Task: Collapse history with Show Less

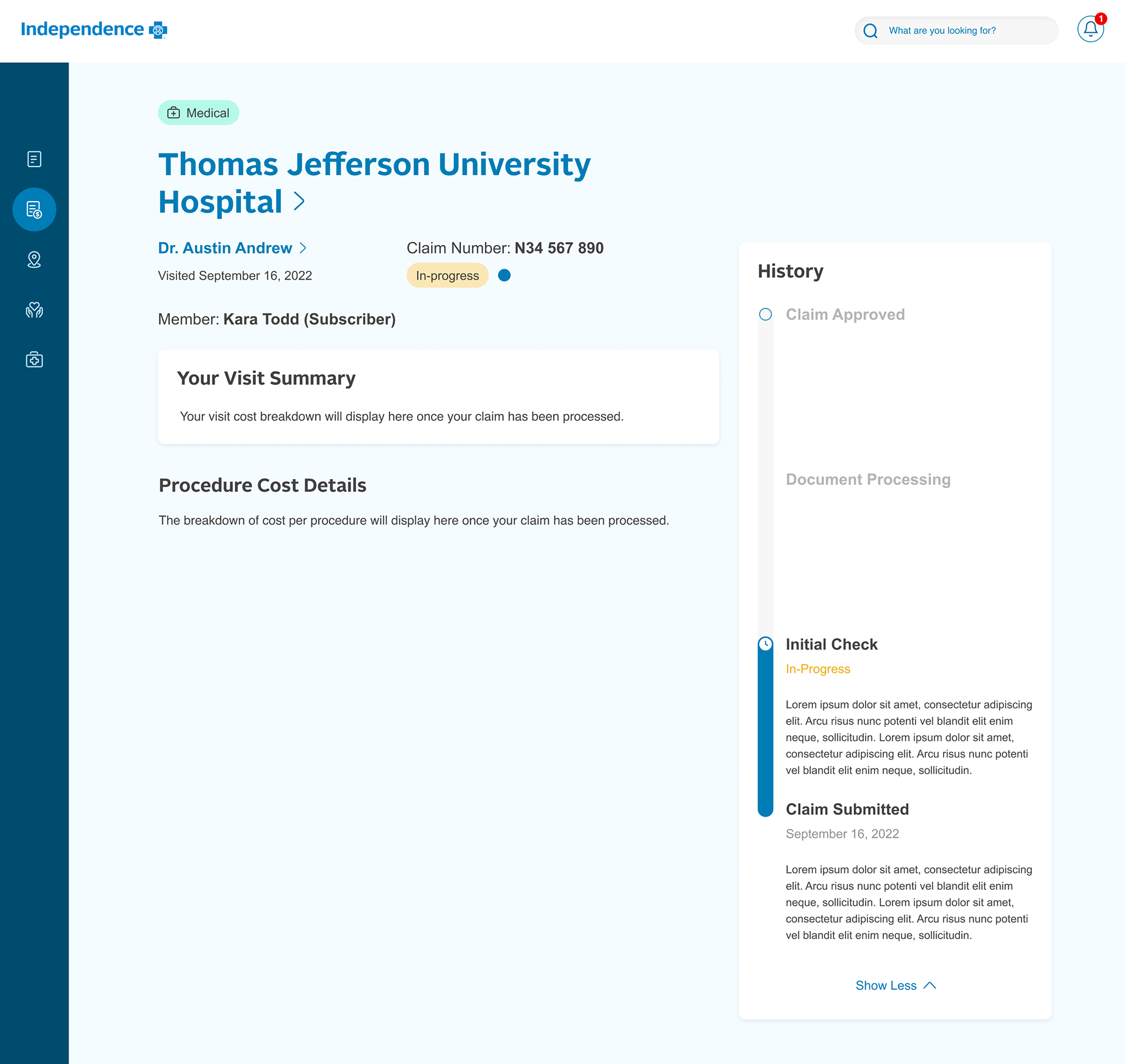Action: 896,985
